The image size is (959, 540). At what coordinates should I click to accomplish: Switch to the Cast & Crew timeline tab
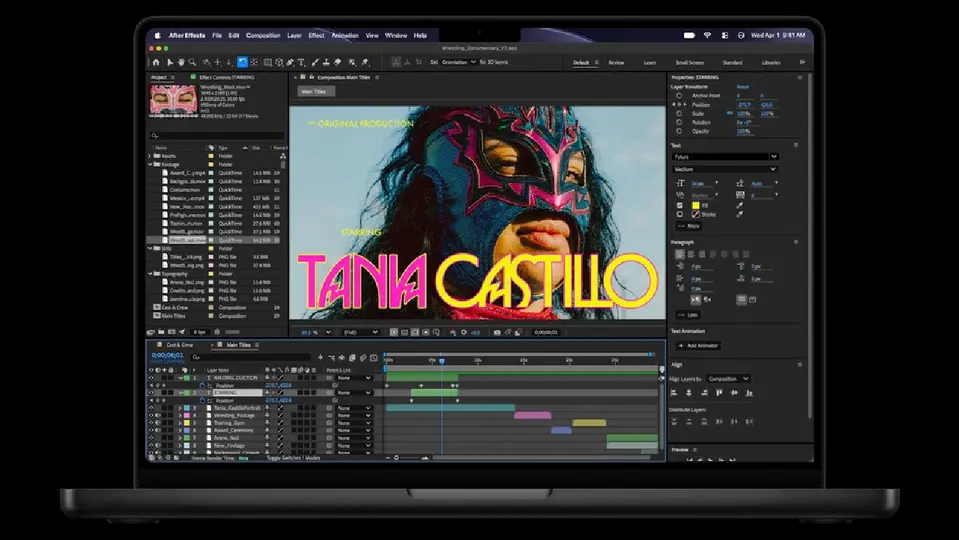click(179, 345)
